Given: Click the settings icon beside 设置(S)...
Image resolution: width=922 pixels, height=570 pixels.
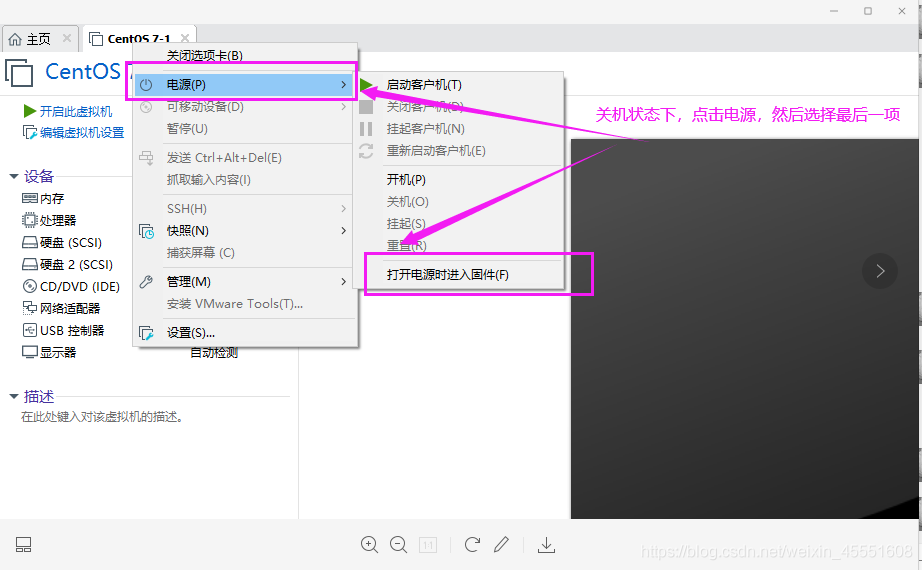Looking at the screenshot, I should click(146, 333).
